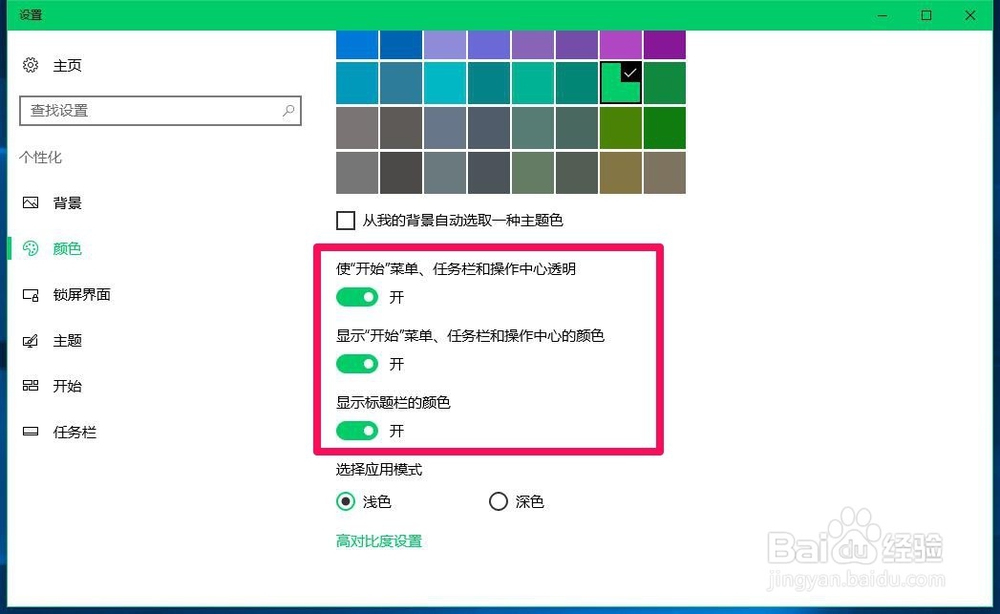Open the 开始 settings page
Image resolution: width=1000 pixels, height=614 pixels.
[x=67, y=386]
